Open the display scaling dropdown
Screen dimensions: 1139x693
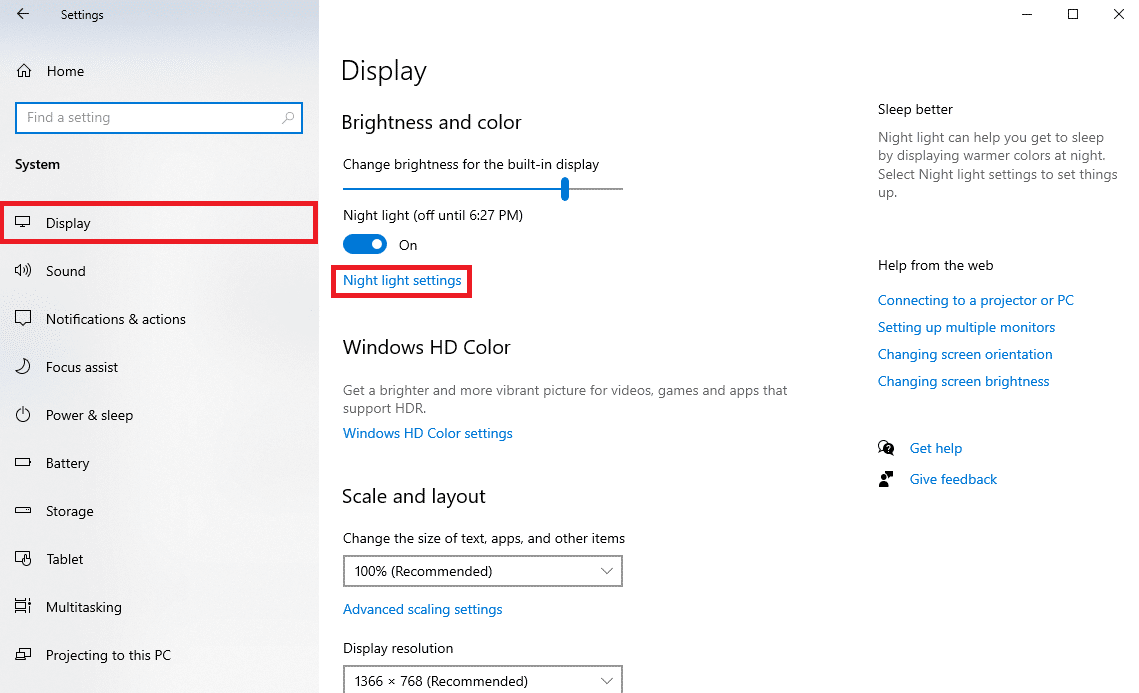click(x=483, y=570)
